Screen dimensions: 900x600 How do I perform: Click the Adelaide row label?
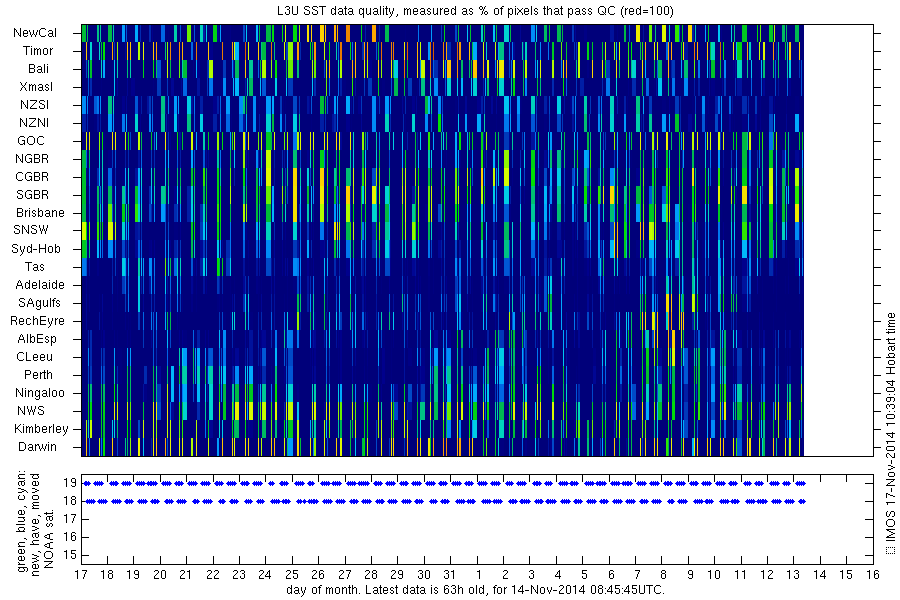40,285
